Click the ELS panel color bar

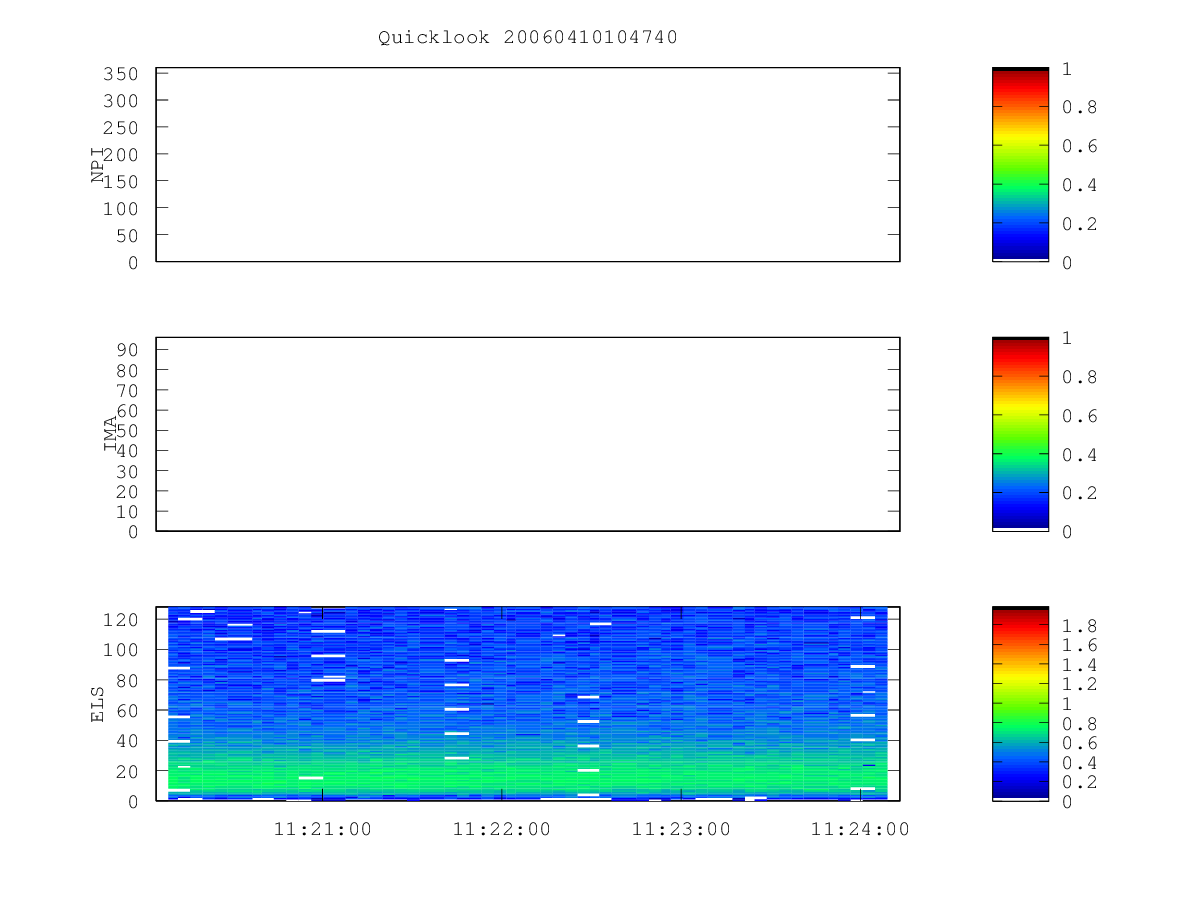1020,703
